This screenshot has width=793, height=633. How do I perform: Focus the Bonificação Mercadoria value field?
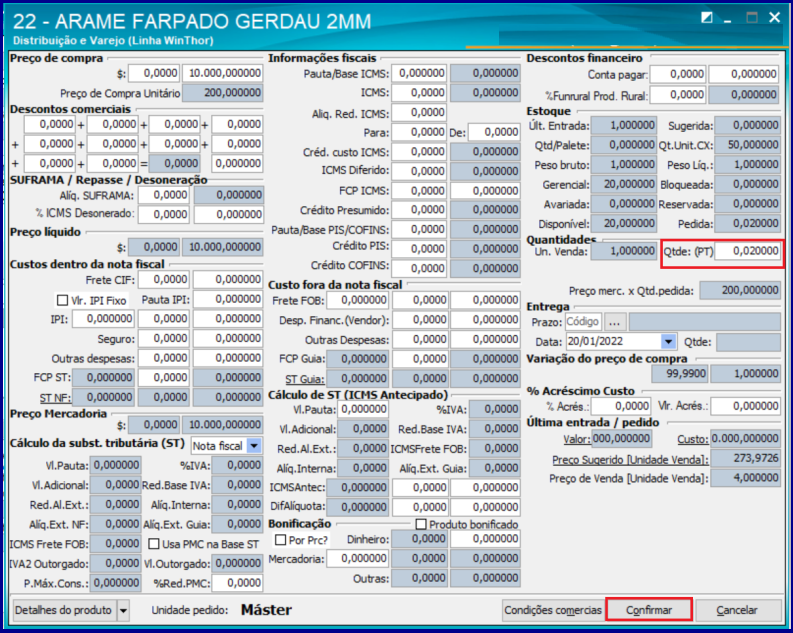point(358,559)
